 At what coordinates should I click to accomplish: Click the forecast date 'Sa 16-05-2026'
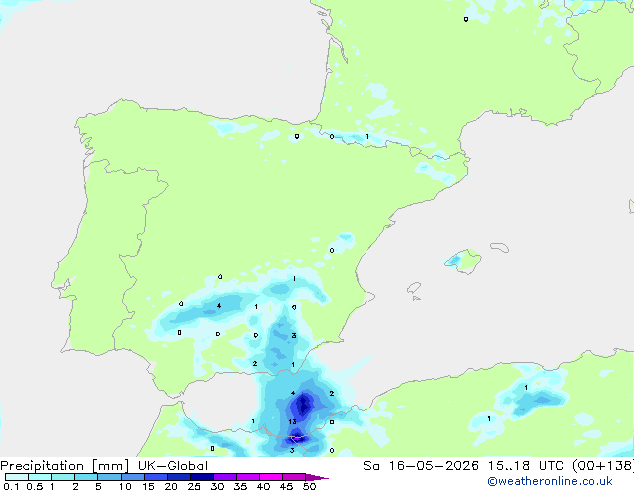[421, 466]
